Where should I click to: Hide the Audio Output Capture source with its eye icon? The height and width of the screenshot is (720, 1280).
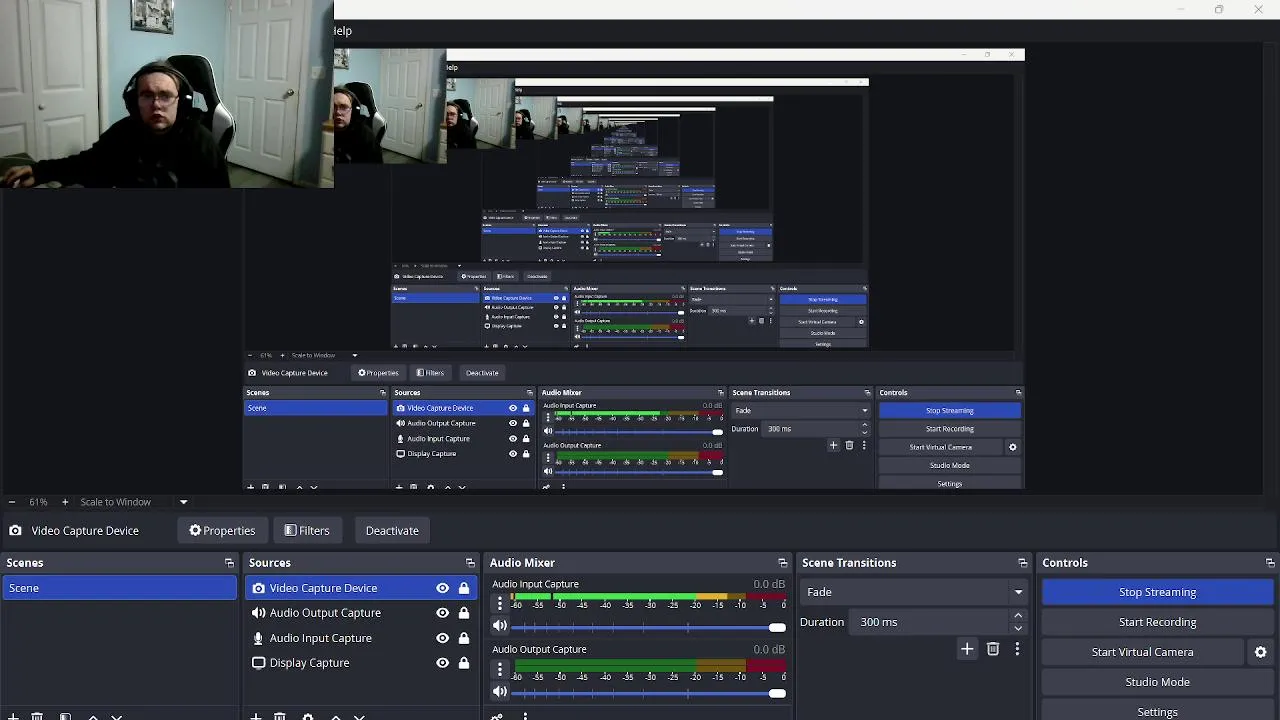click(442, 613)
